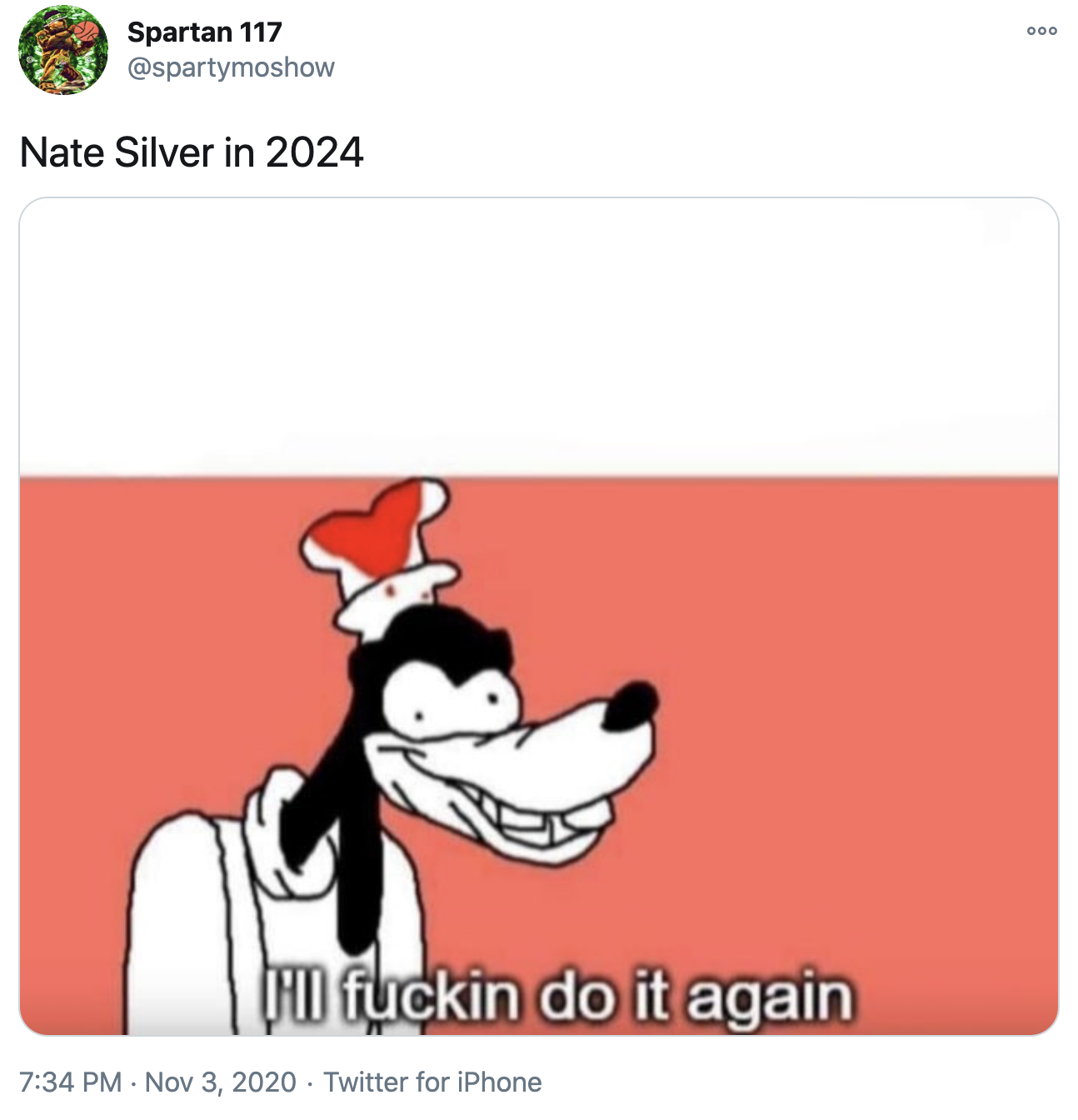Click the 7:34 PM timestamp
Image resolution: width=1078 pixels, height=1120 pixels.
coord(71,1082)
